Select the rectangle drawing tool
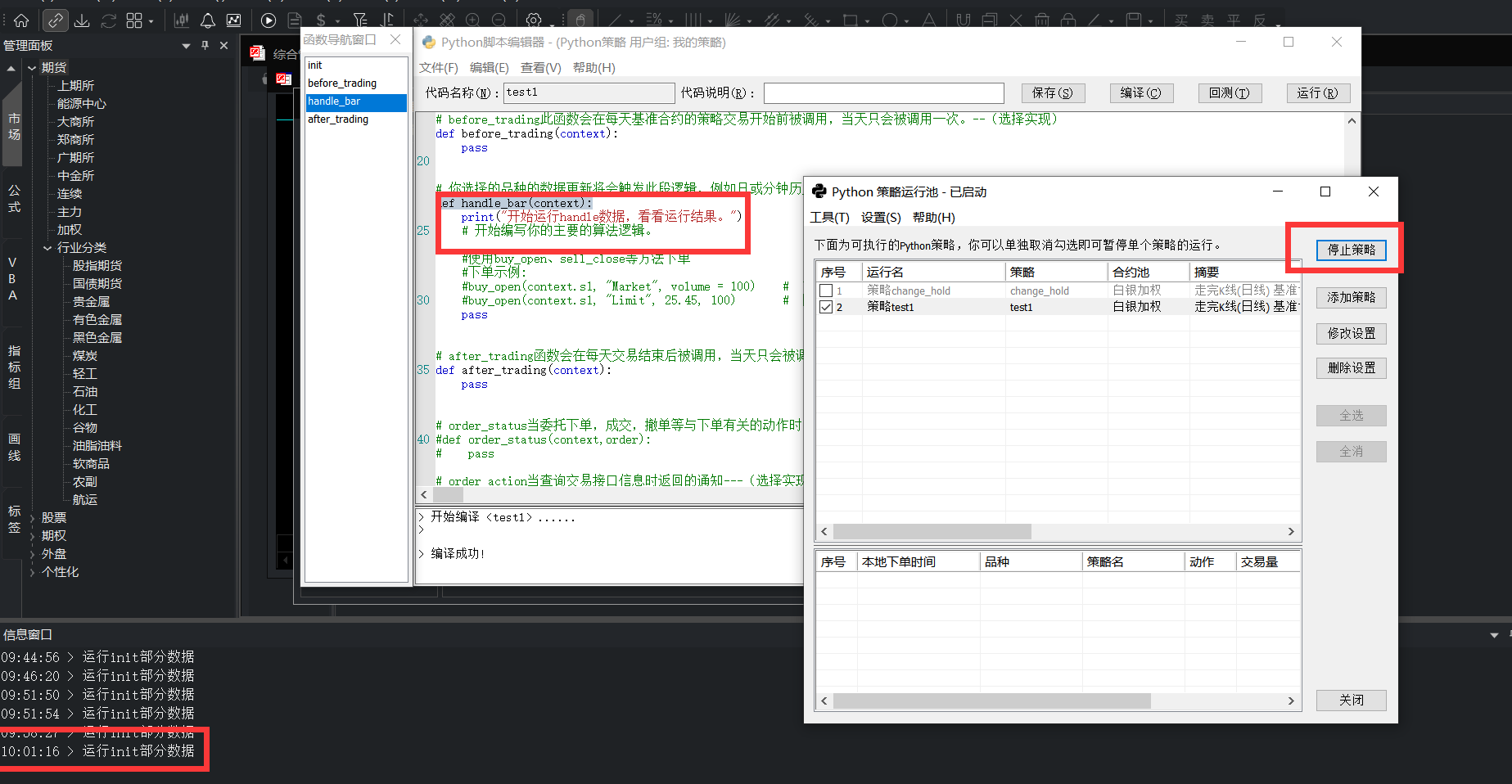The width and height of the screenshot is (1512, 784). click(x=851, y=20)
